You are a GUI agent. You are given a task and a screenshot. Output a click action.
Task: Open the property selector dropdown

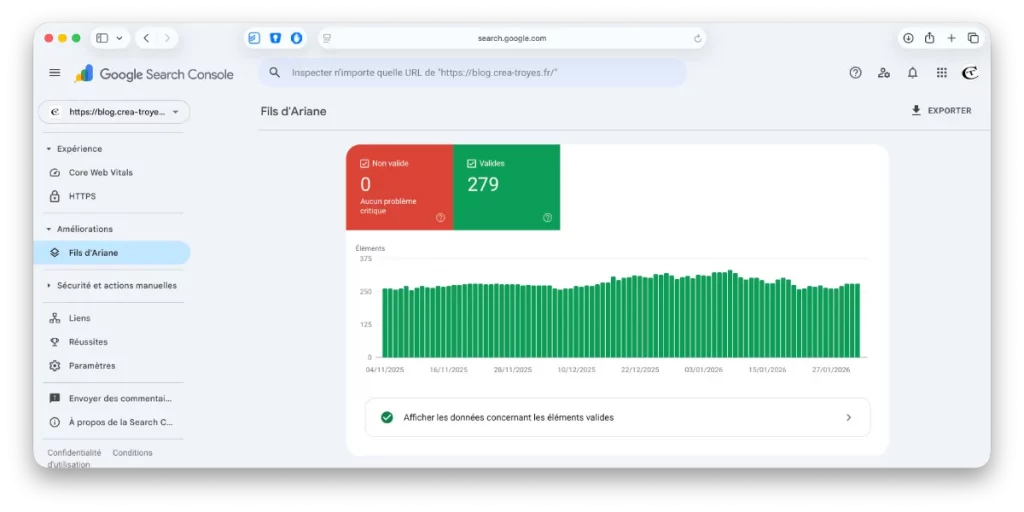114,112
